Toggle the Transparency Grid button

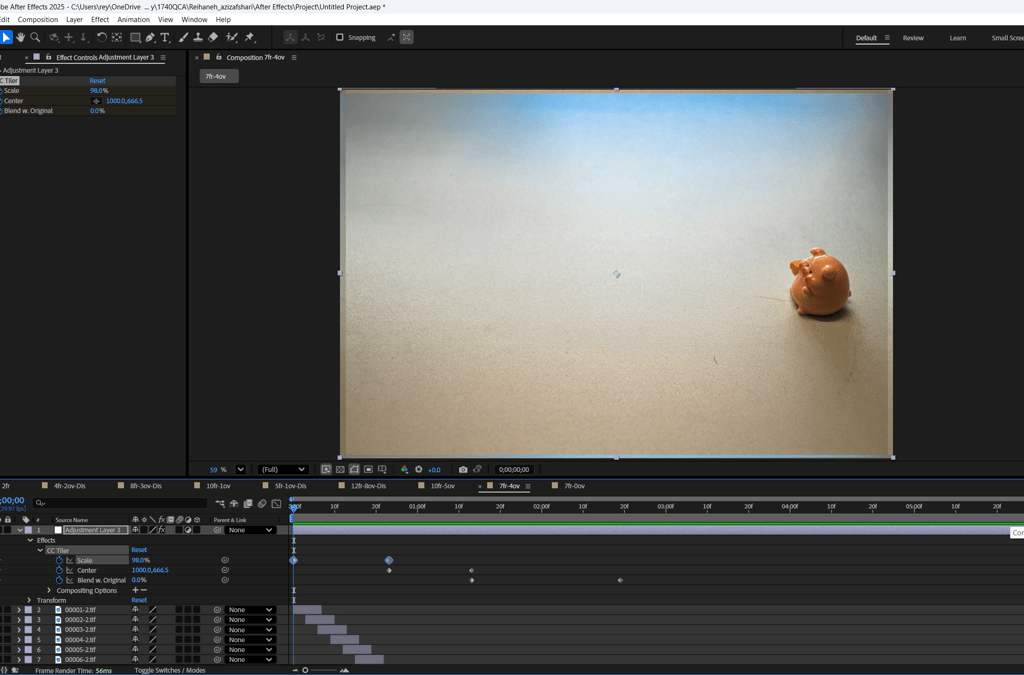[x=340, y=469]
